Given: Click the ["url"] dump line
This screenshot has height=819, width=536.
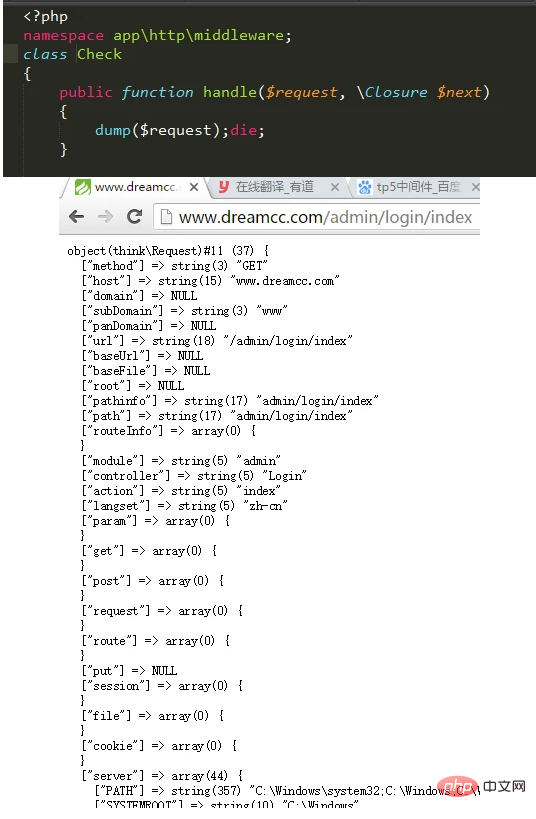Looking at the screenshot, I should click(x=217, y=341).
